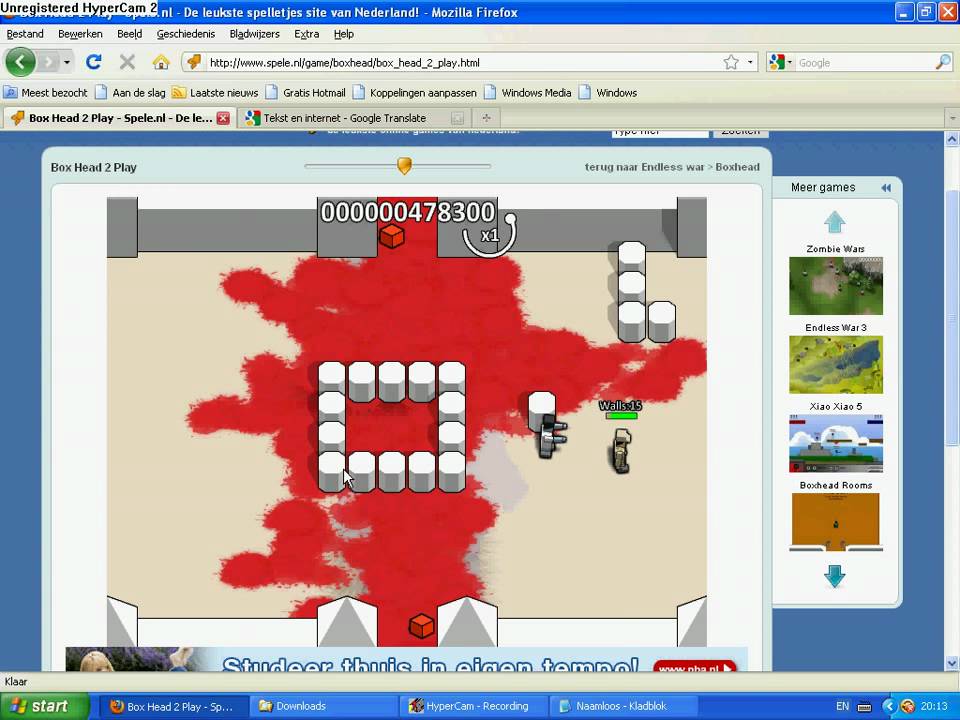Open the Zombie Wars game thumbnail
This screenshot has width=960, height=720.
(x=836, y=286)
